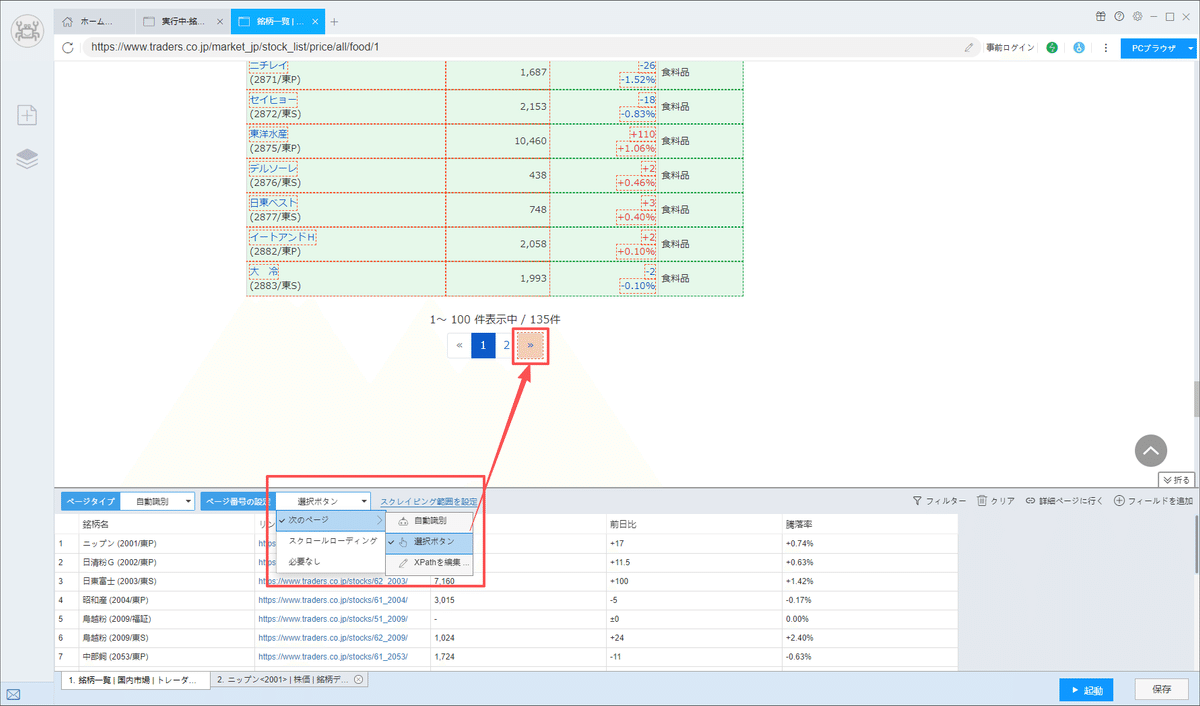This screenshot has width=1200, height=706.
Task: Click the 前日比 column header
Action: click(x=693, y=523)
